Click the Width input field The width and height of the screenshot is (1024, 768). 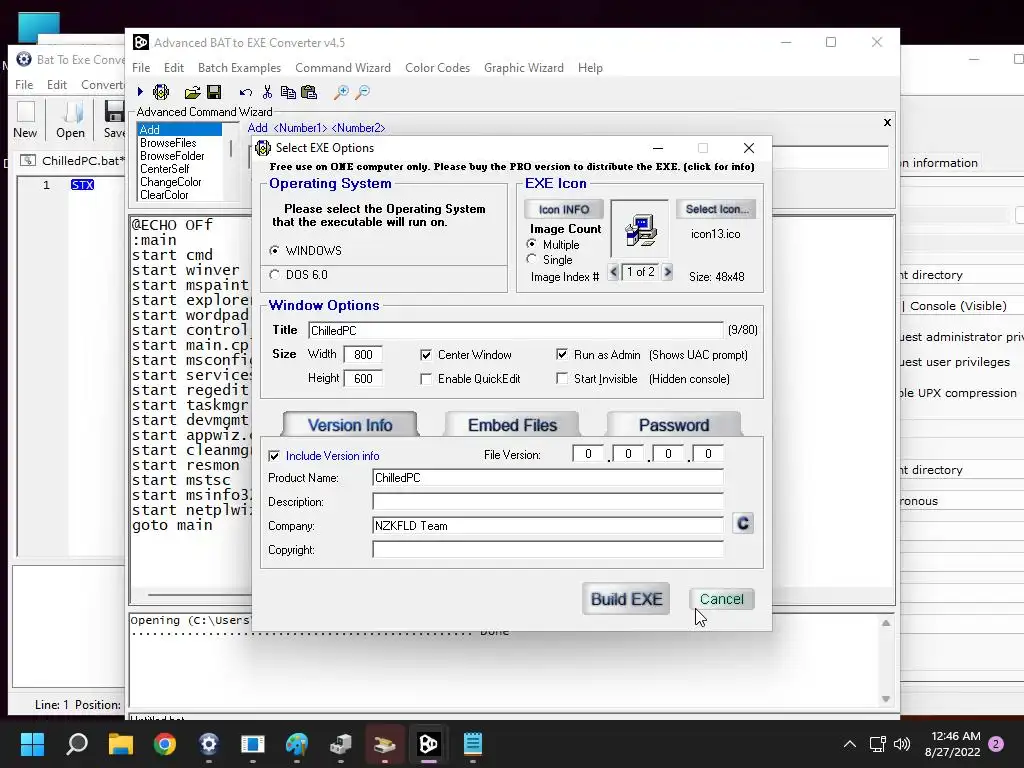pos(363,355)
